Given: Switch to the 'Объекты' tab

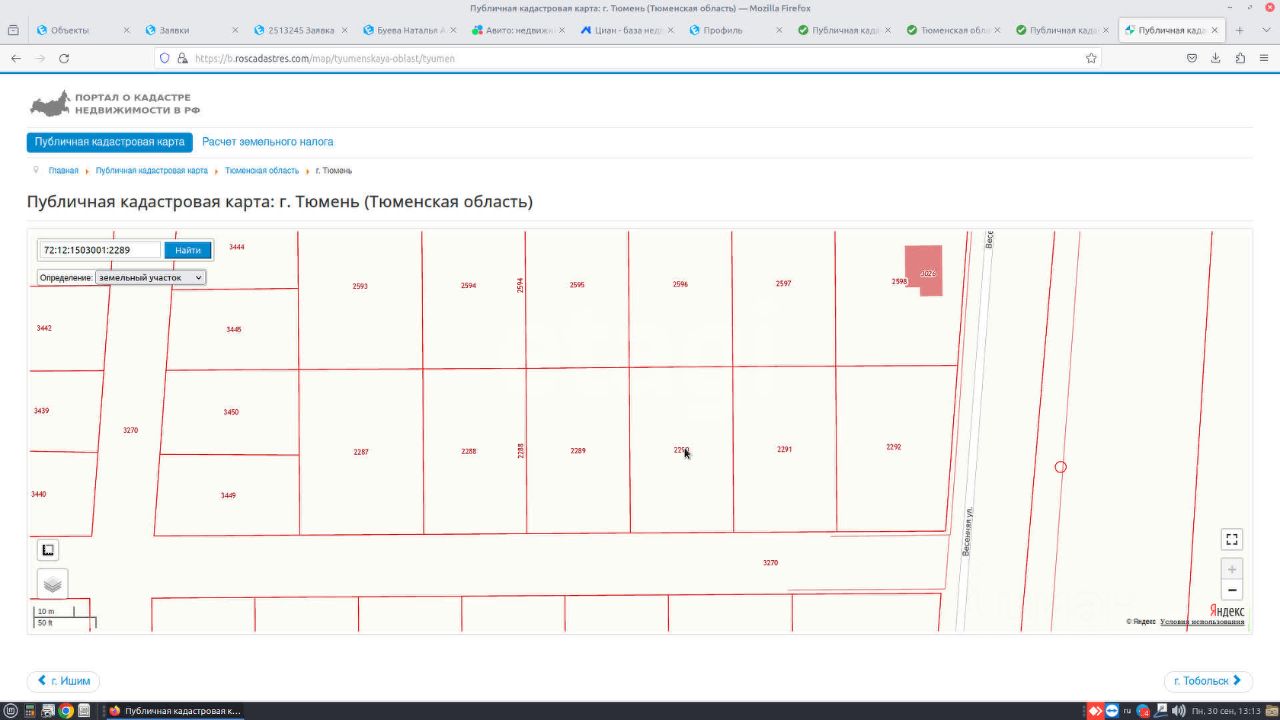Looking at the screenshot, I should [84, 30].
